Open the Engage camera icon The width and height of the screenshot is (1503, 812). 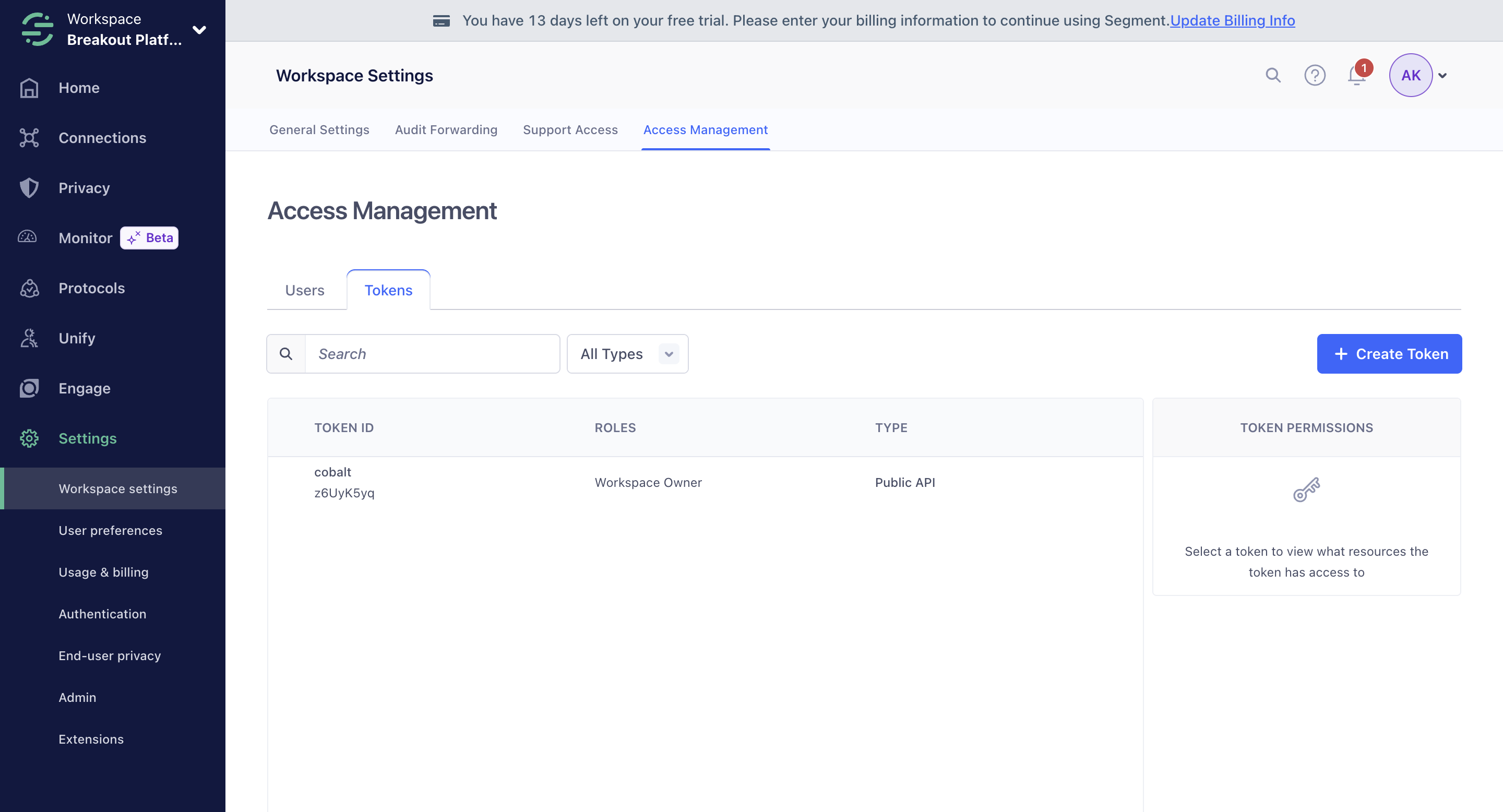coord(29,388)
